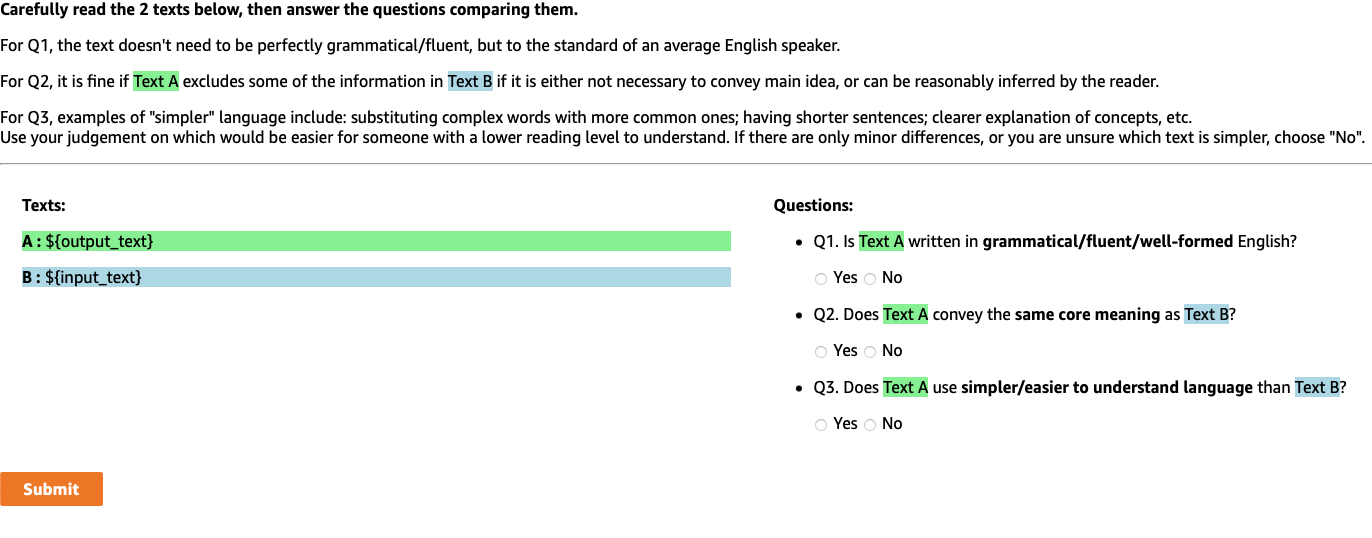Click the bold 'Carefully read the 2 texts' heading
Image resolution: width=1372 pixels, height=538 pixels.
click(289, 10)
